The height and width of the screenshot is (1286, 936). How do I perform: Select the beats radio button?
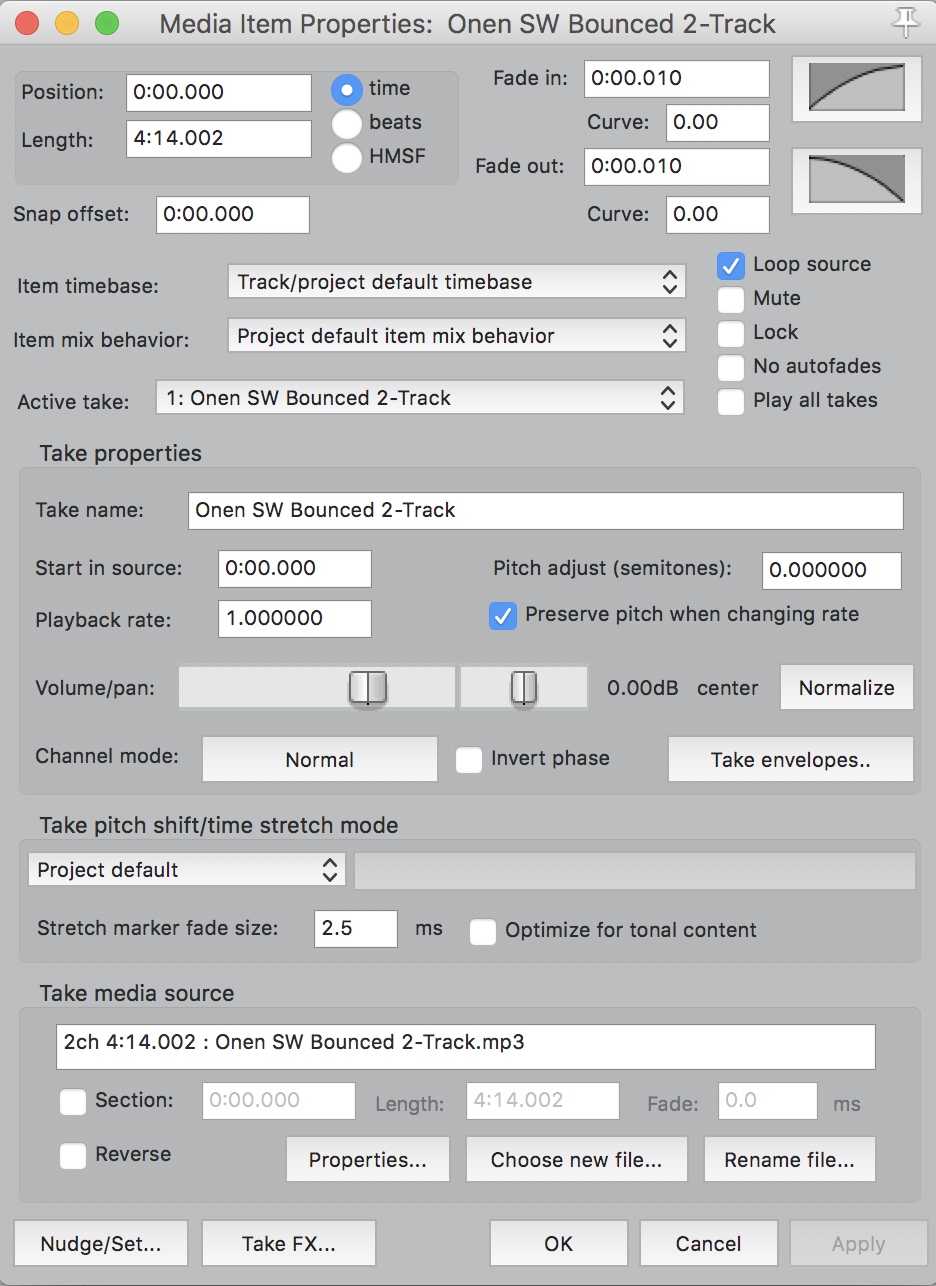tap(347, 123)
